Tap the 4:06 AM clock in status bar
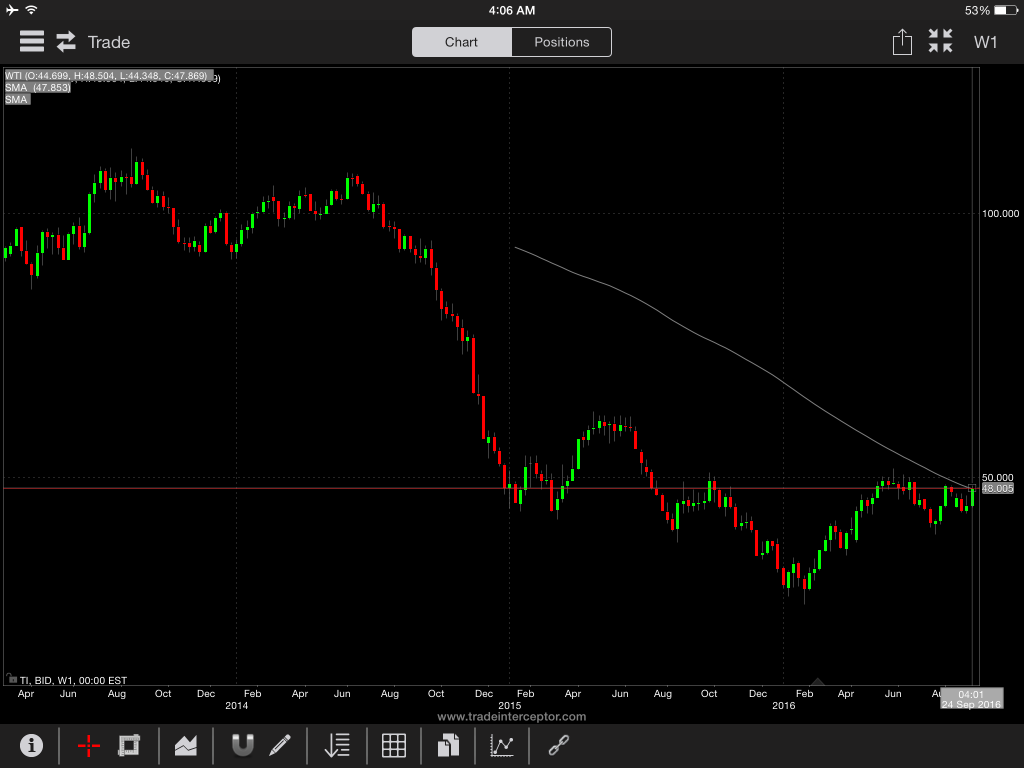 (x=511, y=10)
